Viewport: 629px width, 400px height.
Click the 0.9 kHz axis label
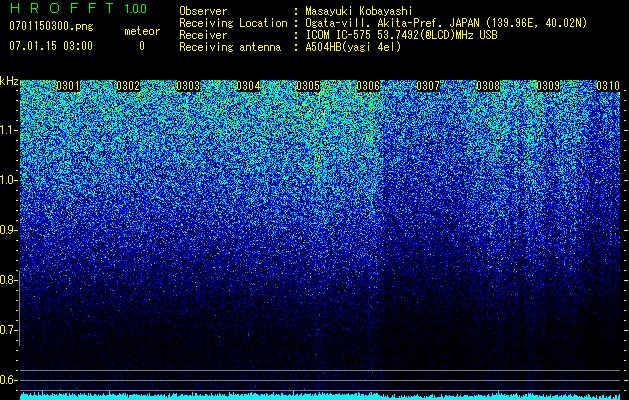click(7, 230)
